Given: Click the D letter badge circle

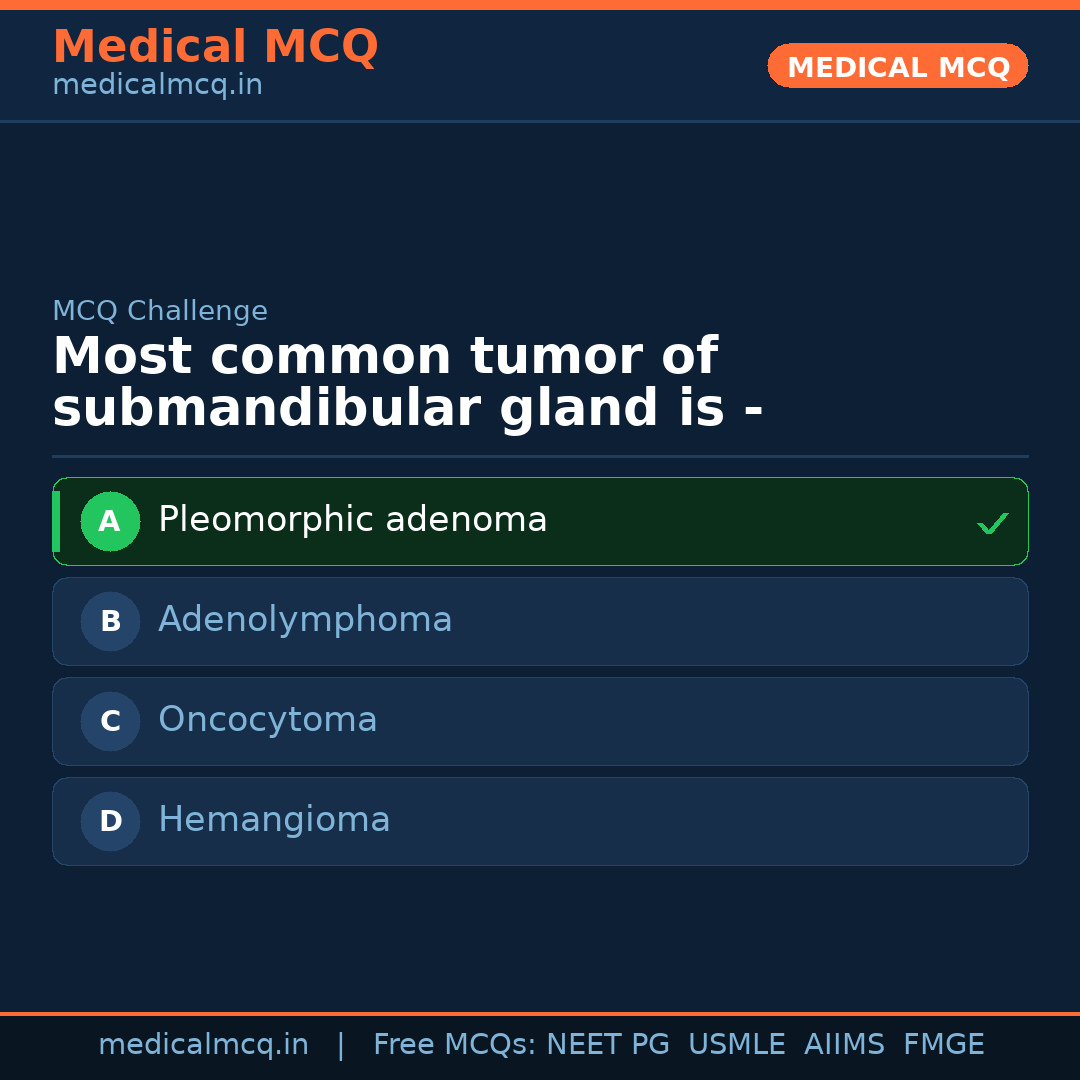Looking at the screenshot, I should coord(110,821).
